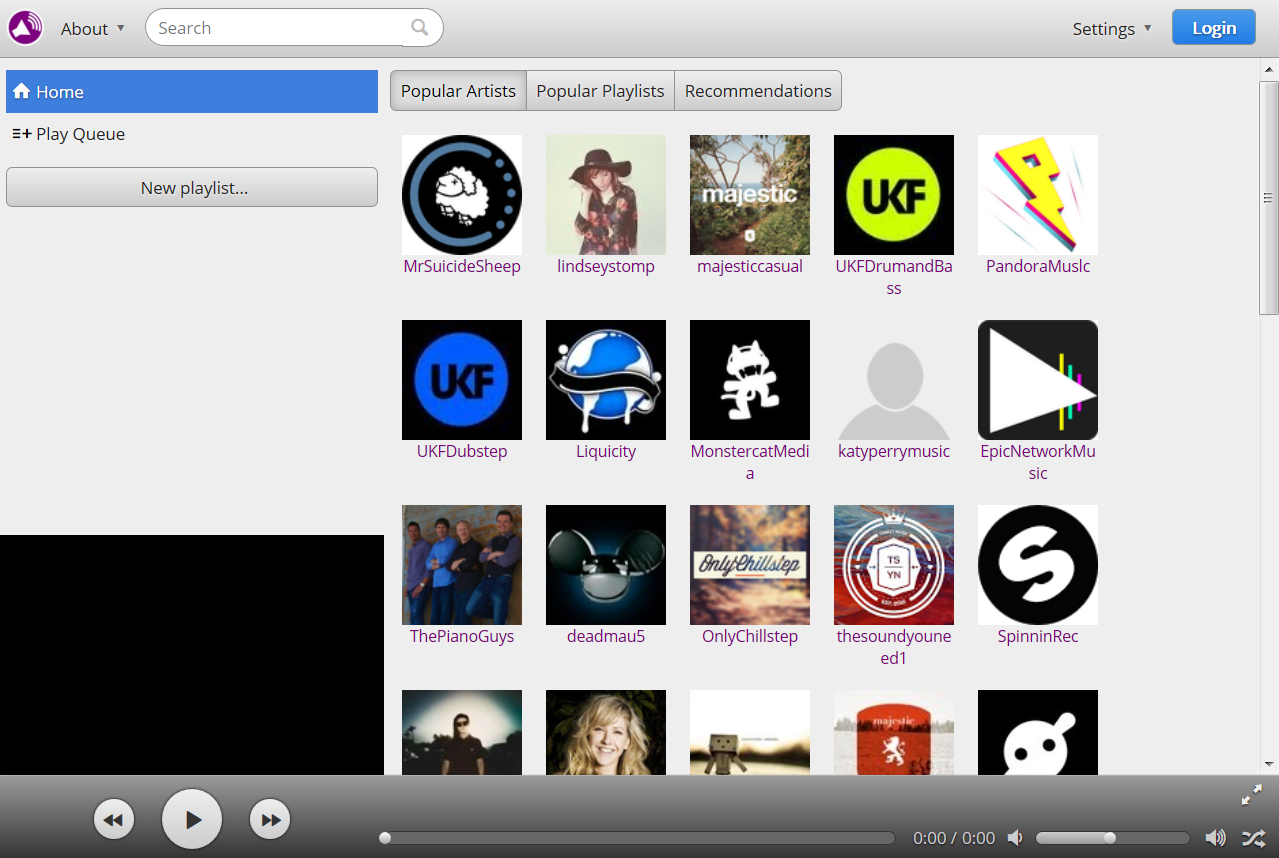Click the Liquicity name link
This screenshot has height=858, width=1279.
(606, 451)
